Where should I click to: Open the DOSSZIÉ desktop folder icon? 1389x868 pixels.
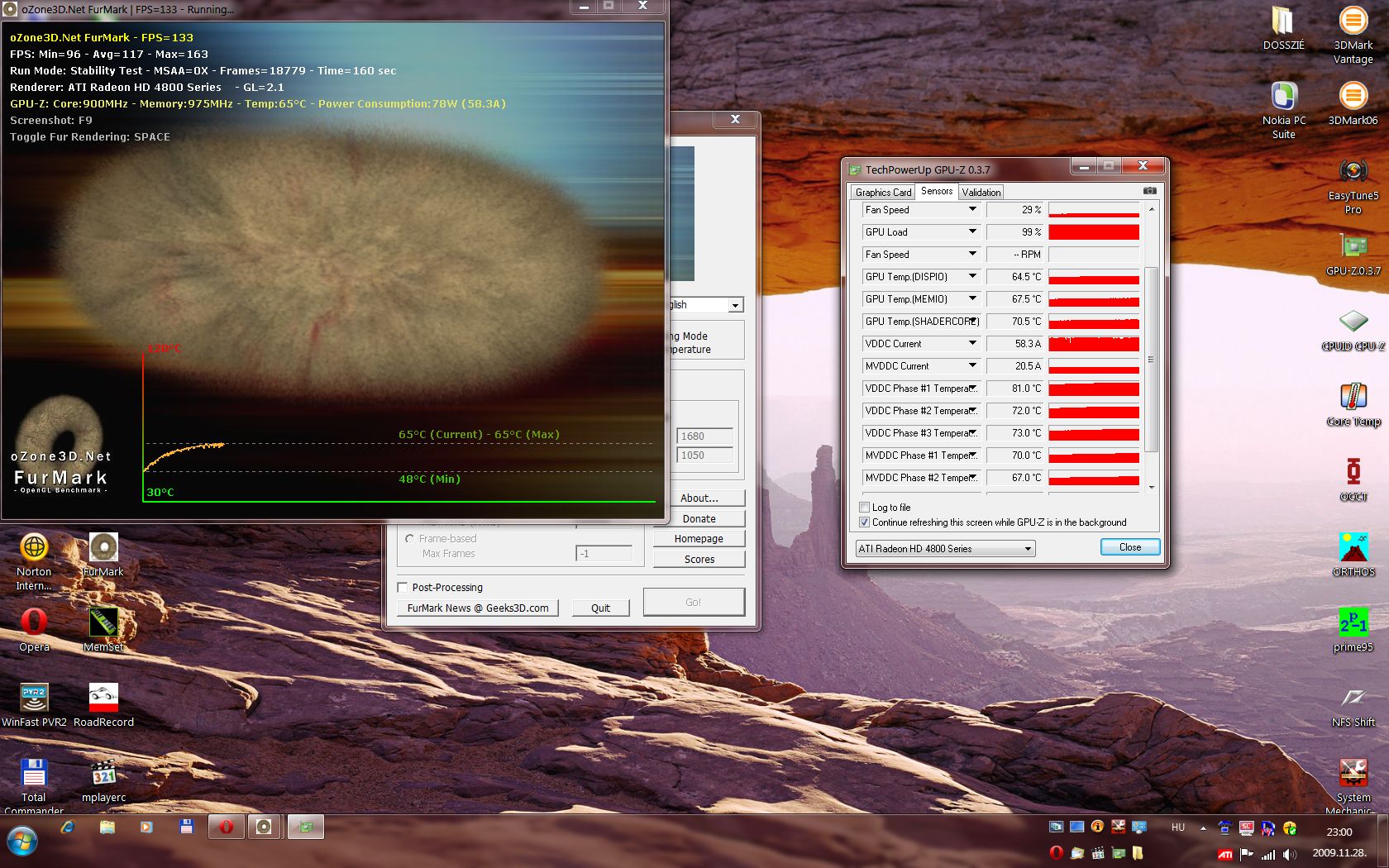pyautogui.click(x=1283, y=29)
